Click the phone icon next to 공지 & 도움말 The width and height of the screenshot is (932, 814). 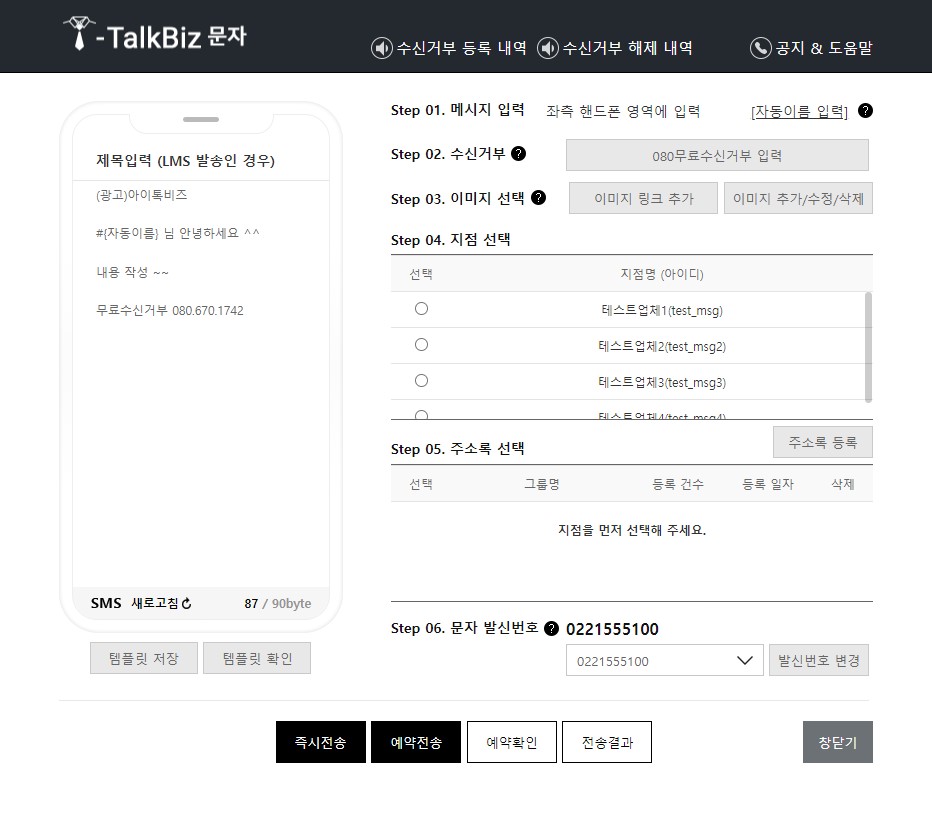tap(758, 47)
